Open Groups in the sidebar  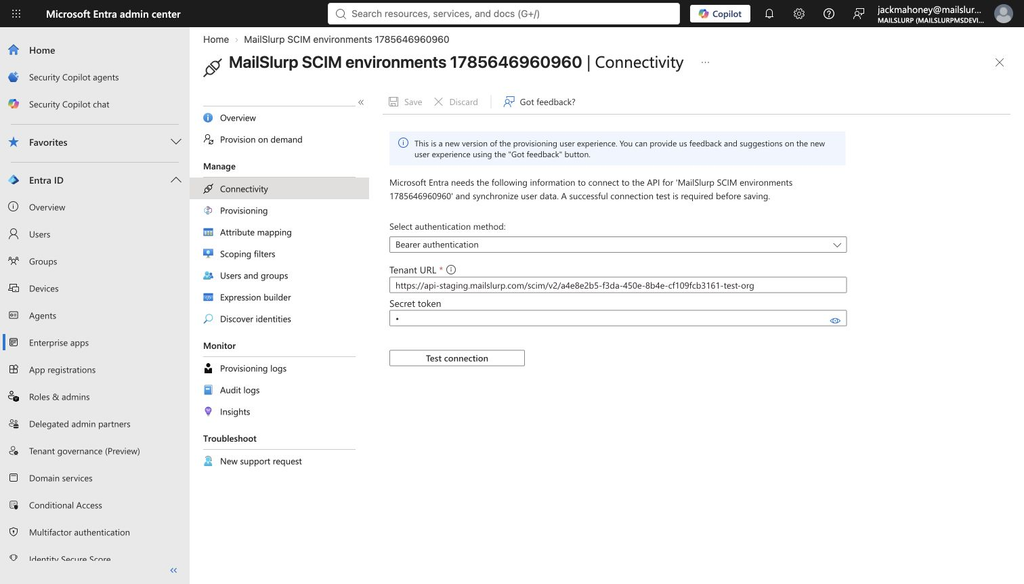click(43, 261)
